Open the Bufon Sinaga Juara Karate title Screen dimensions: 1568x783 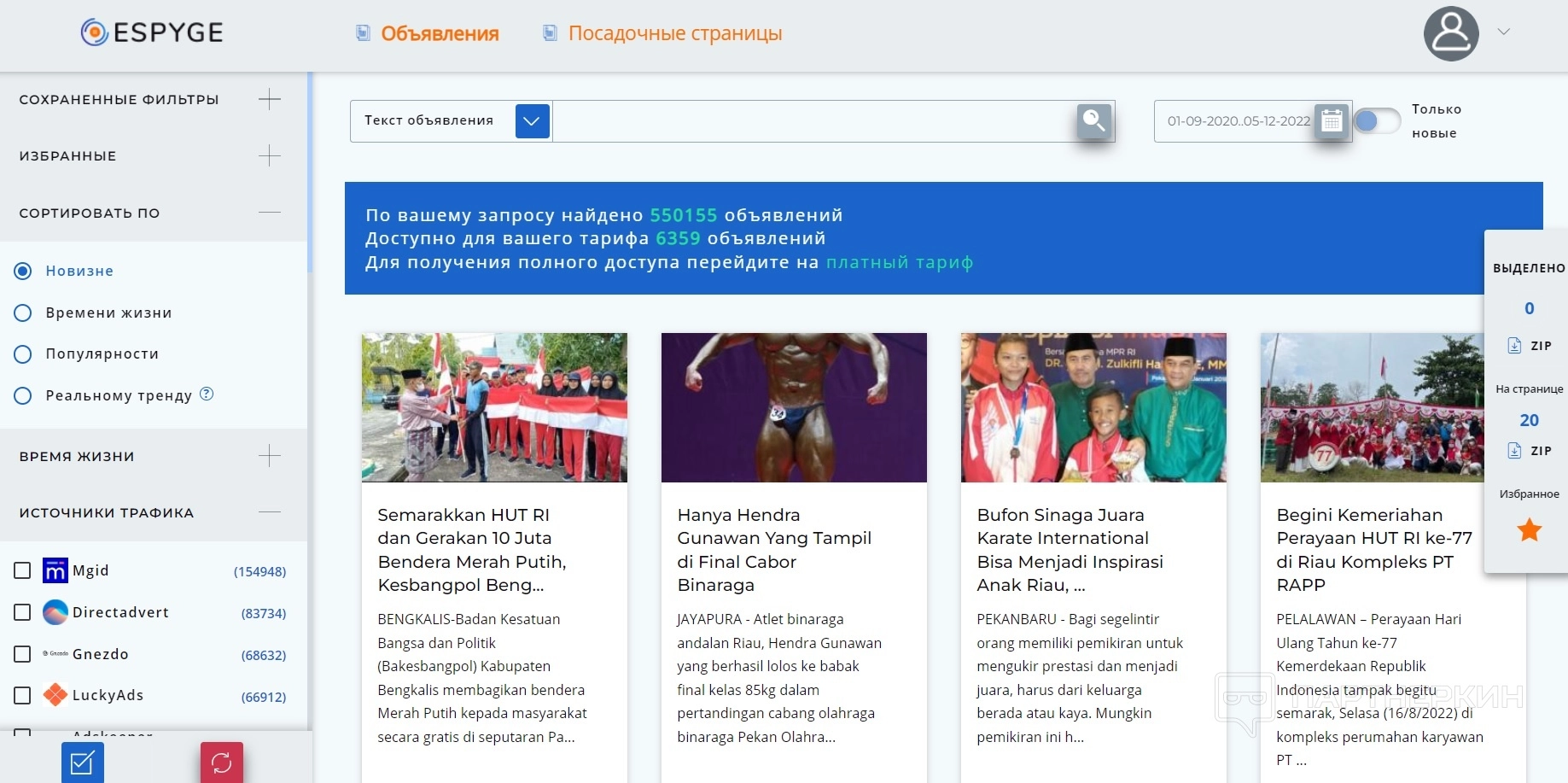[1070, 550]
